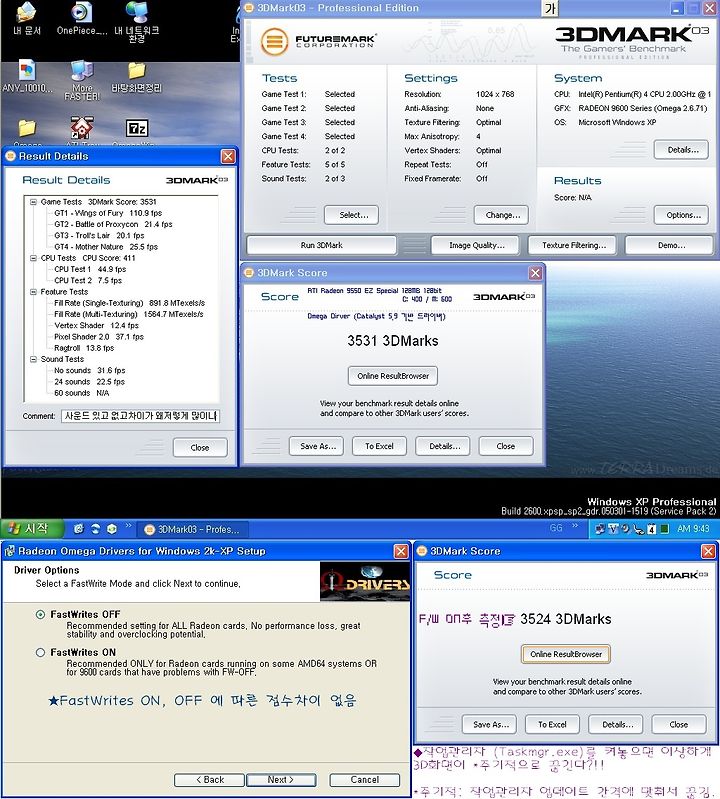The width and height of the screenshot is (720, 799).
Task: Click the taskbar clock AM 9:43
Action: [x=693, y=529]
